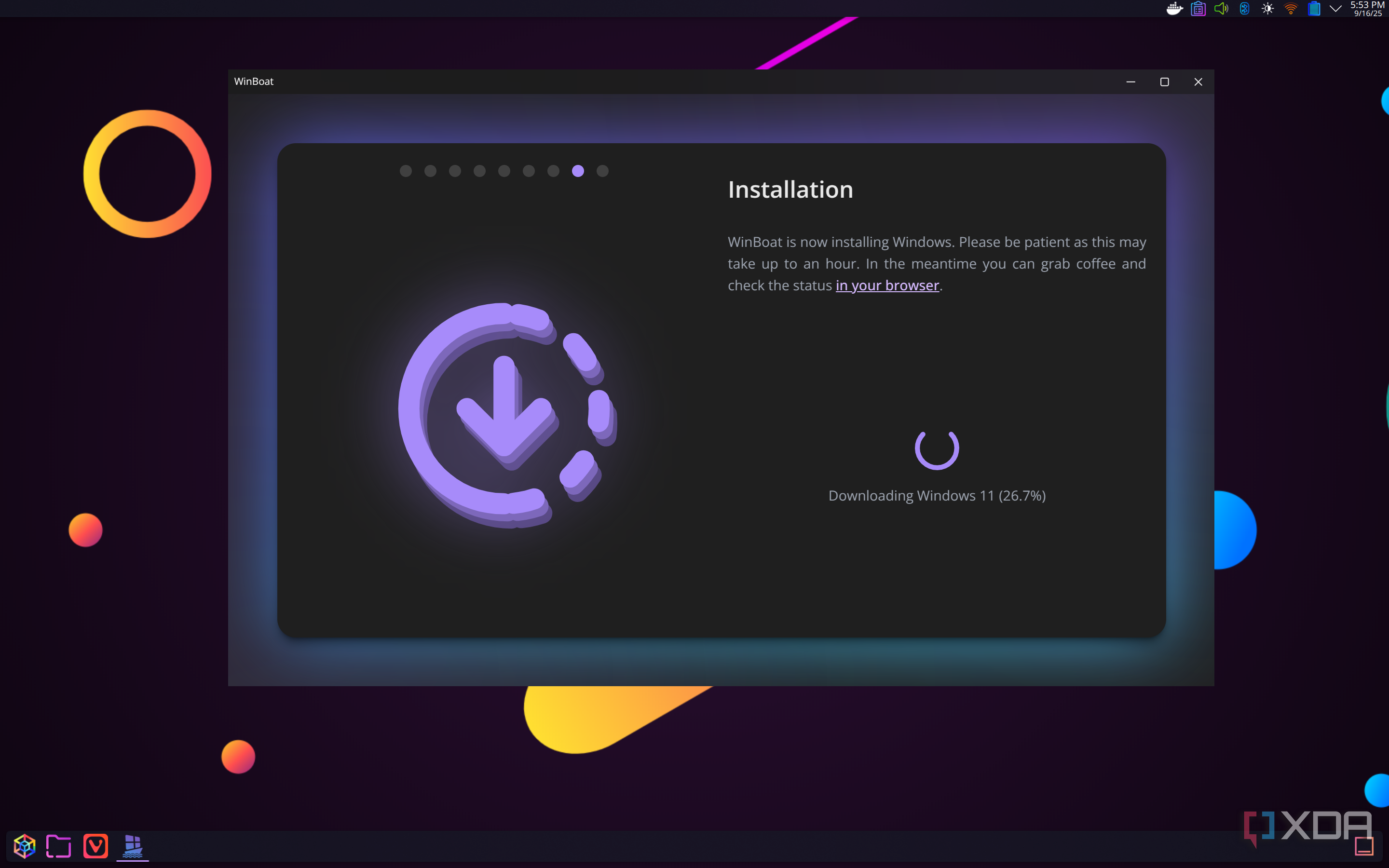Expand the hidden tray icons arrow

coord(1335,9)
